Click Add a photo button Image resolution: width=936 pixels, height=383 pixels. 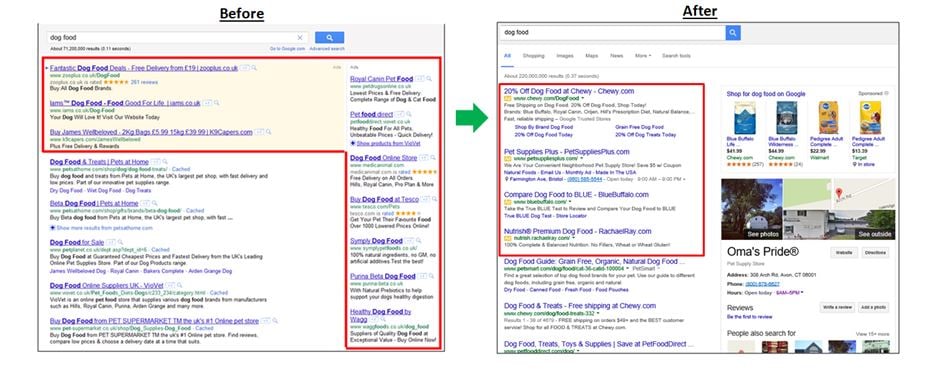[x=873, y=308]
